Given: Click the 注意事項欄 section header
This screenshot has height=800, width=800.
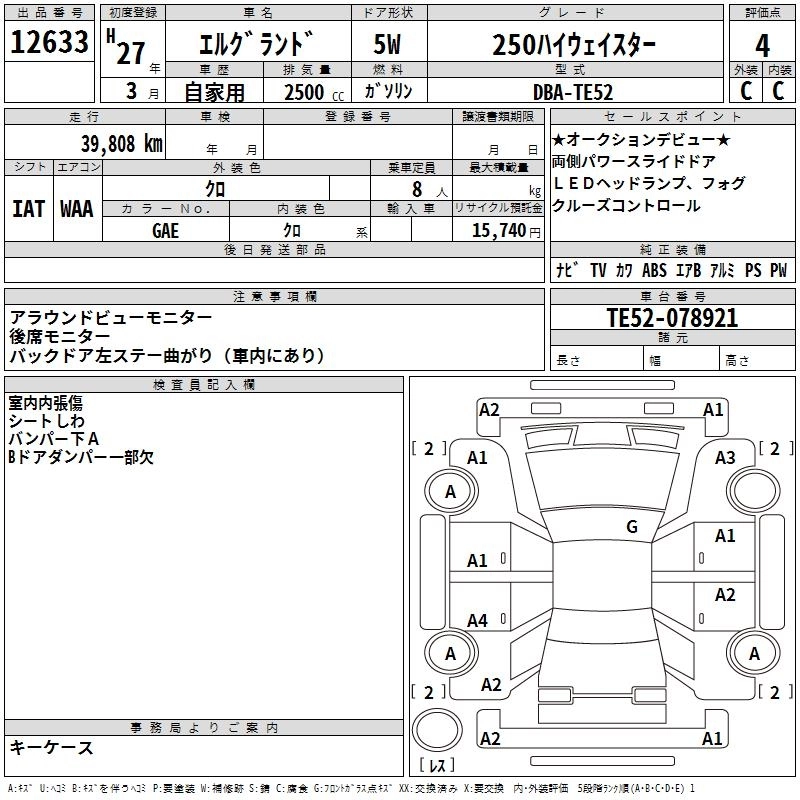Looking at the screenshot, I should click(x=274, y=296).
